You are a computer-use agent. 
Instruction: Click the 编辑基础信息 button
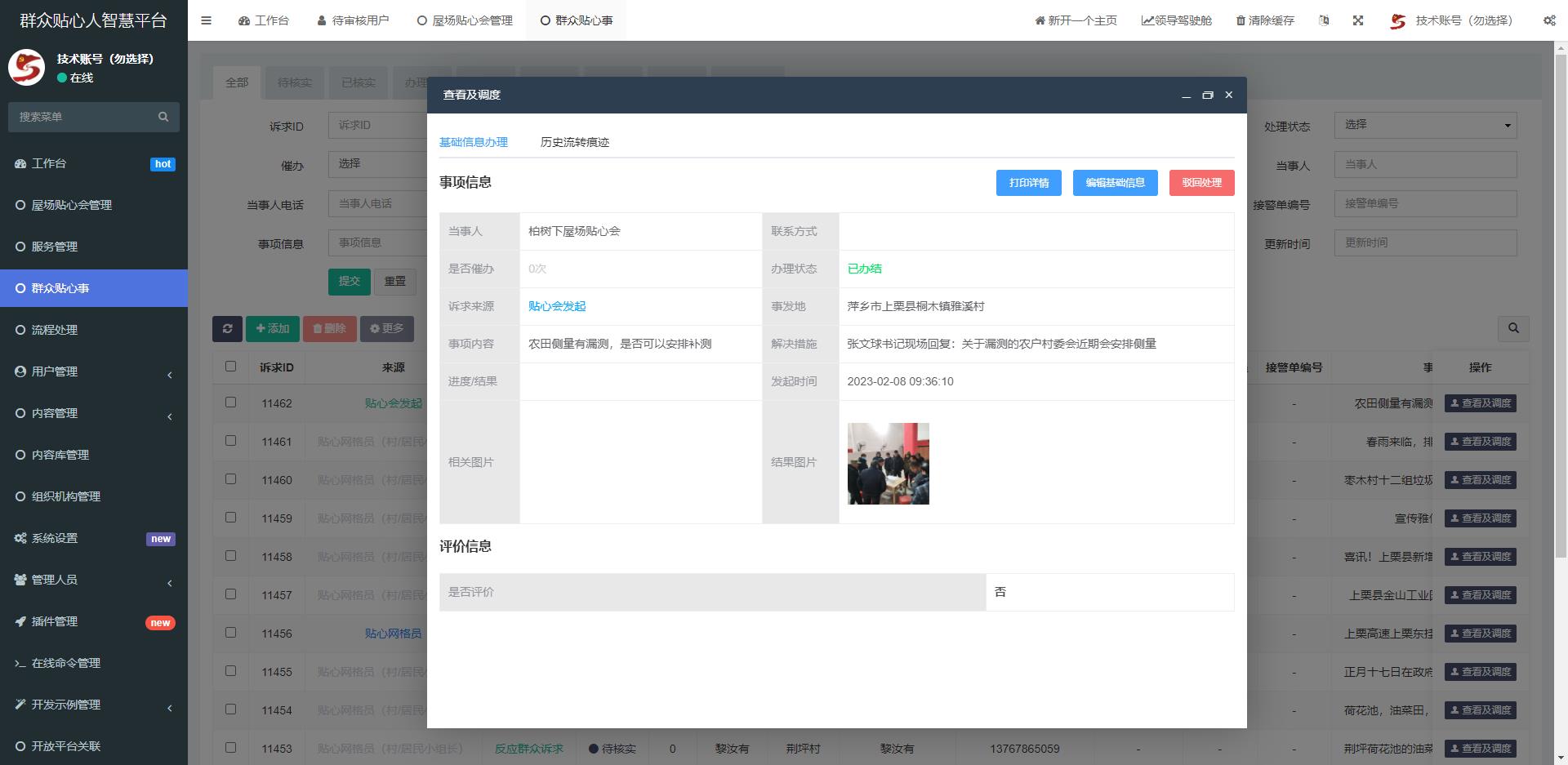coord(1116,183)
